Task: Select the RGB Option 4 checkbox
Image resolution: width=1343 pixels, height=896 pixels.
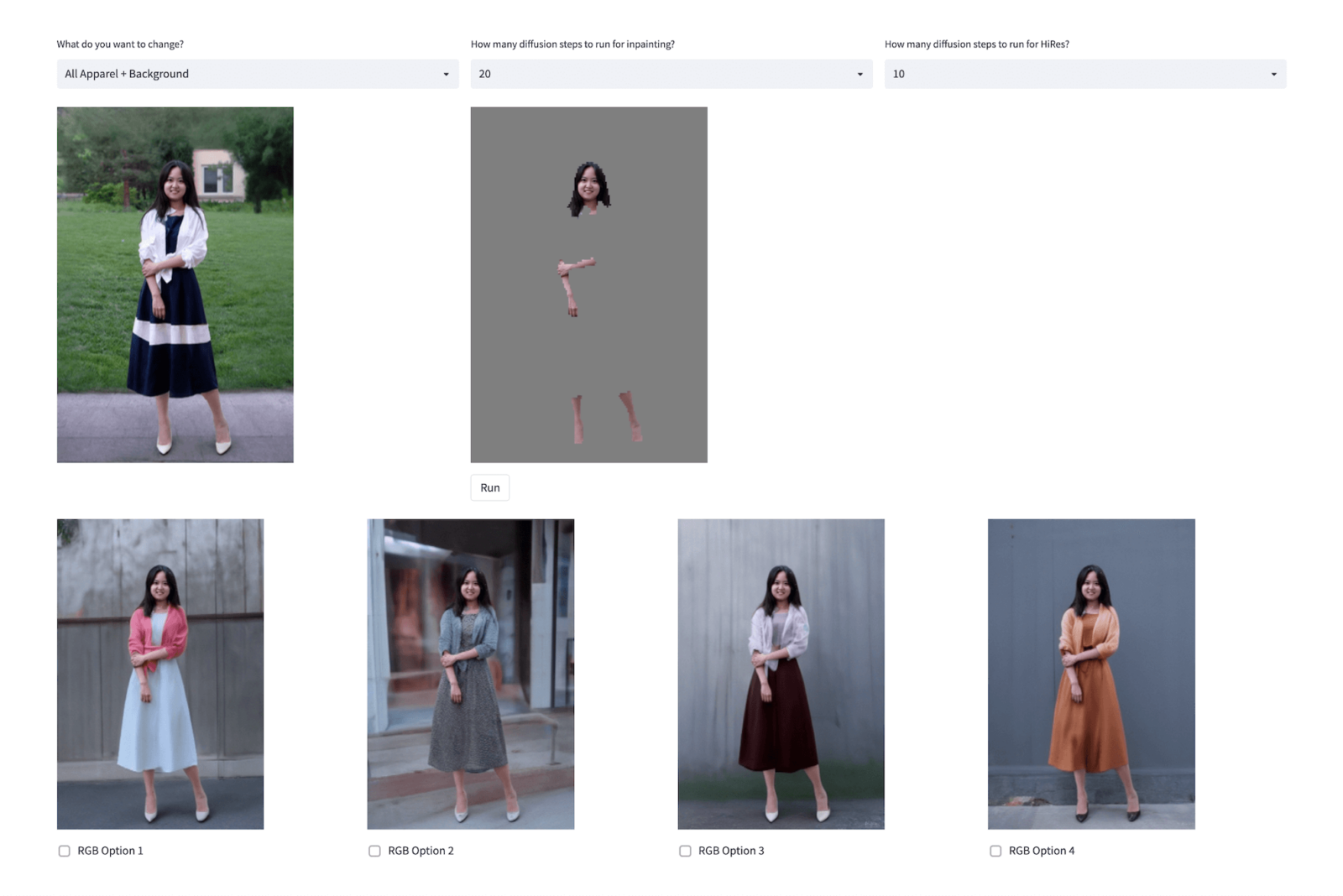Action: pos(995,851)
